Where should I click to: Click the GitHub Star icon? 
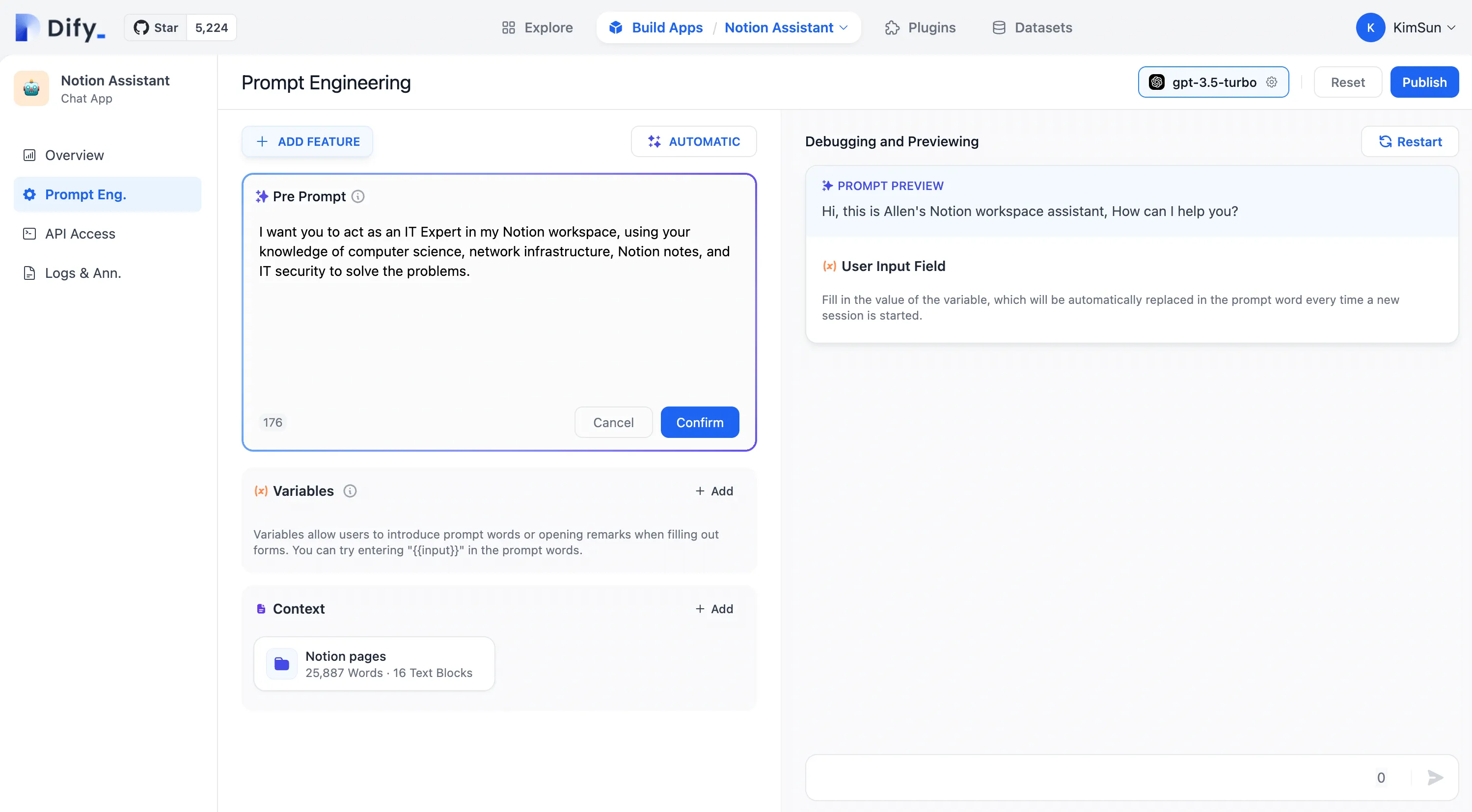(x=141, y=27)
